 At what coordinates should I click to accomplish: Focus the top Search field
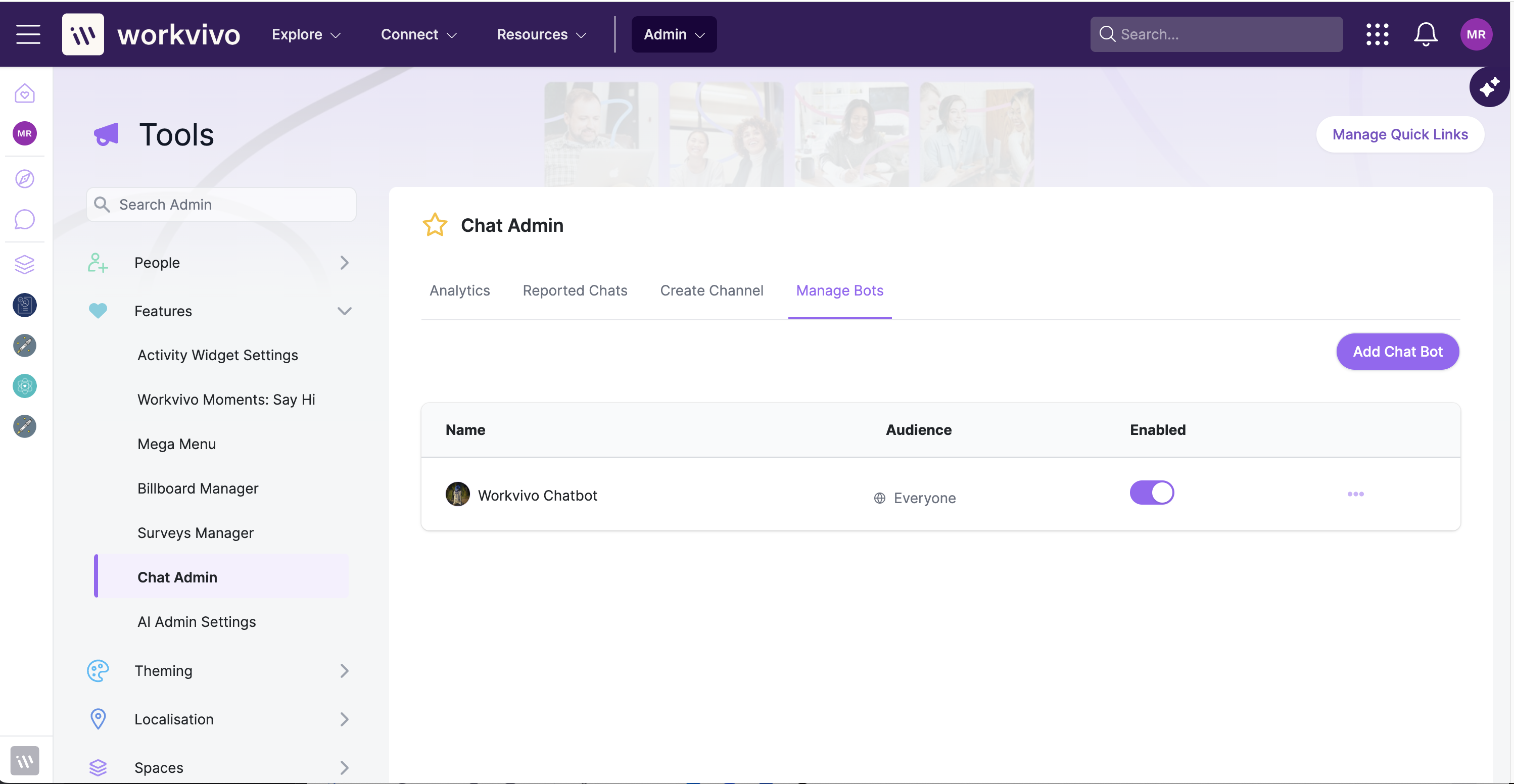point(1216,34)
